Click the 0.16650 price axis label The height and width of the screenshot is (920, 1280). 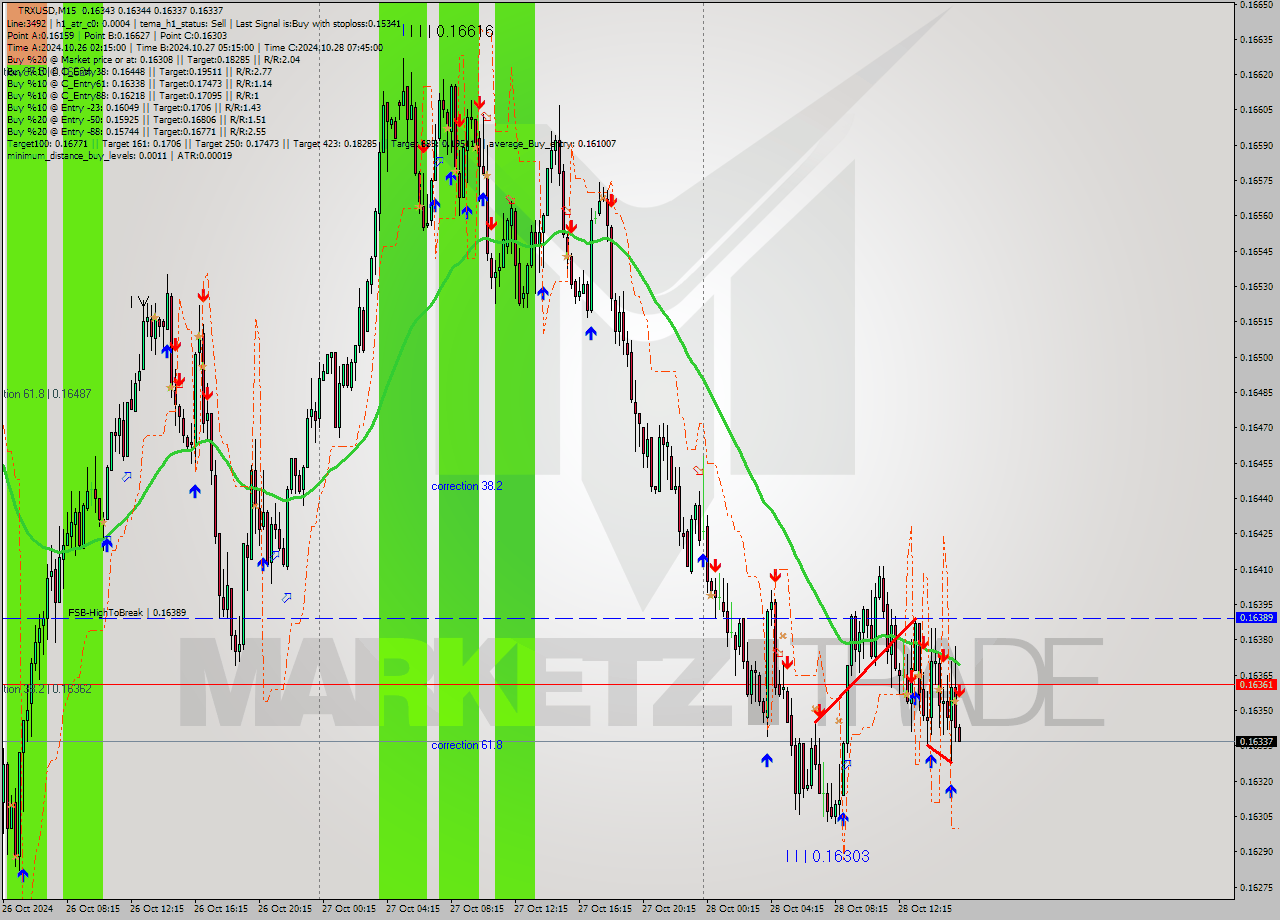pyautogui.click(x=1256, y=4)
